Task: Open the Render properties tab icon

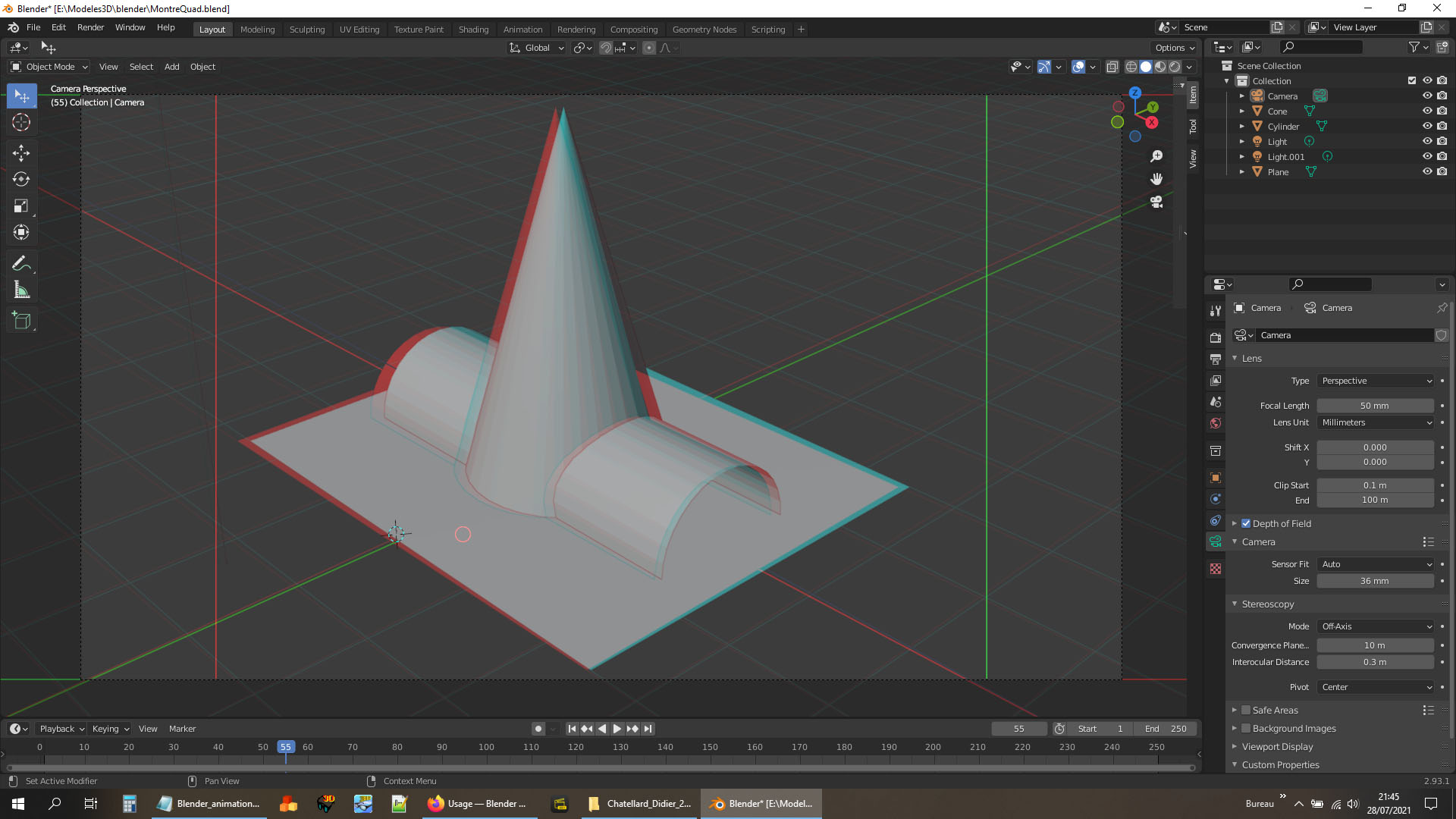Action: click(x=1216, y=337)
